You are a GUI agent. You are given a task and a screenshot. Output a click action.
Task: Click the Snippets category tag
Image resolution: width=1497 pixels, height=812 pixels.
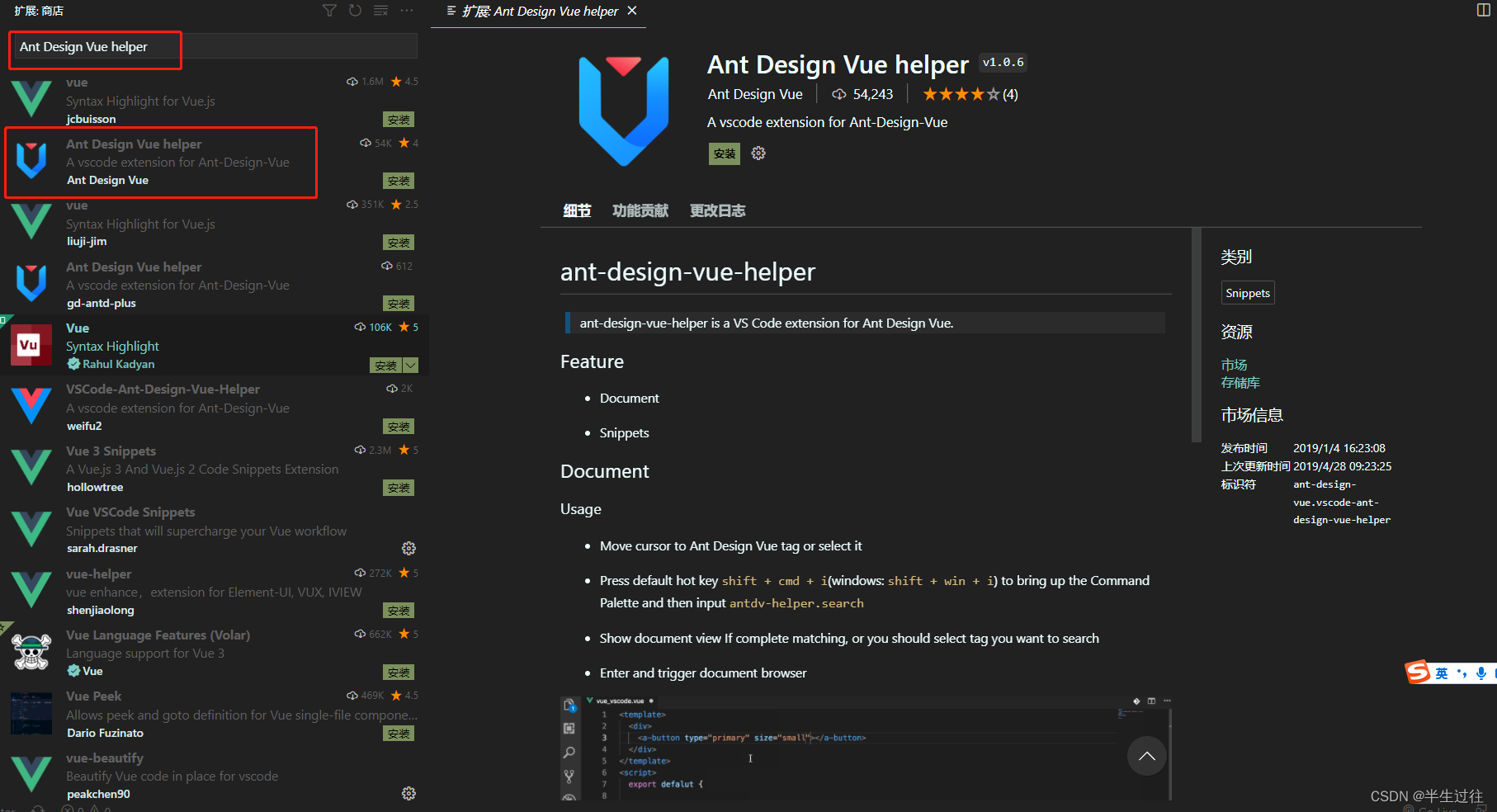click(x=1248, y=292)
